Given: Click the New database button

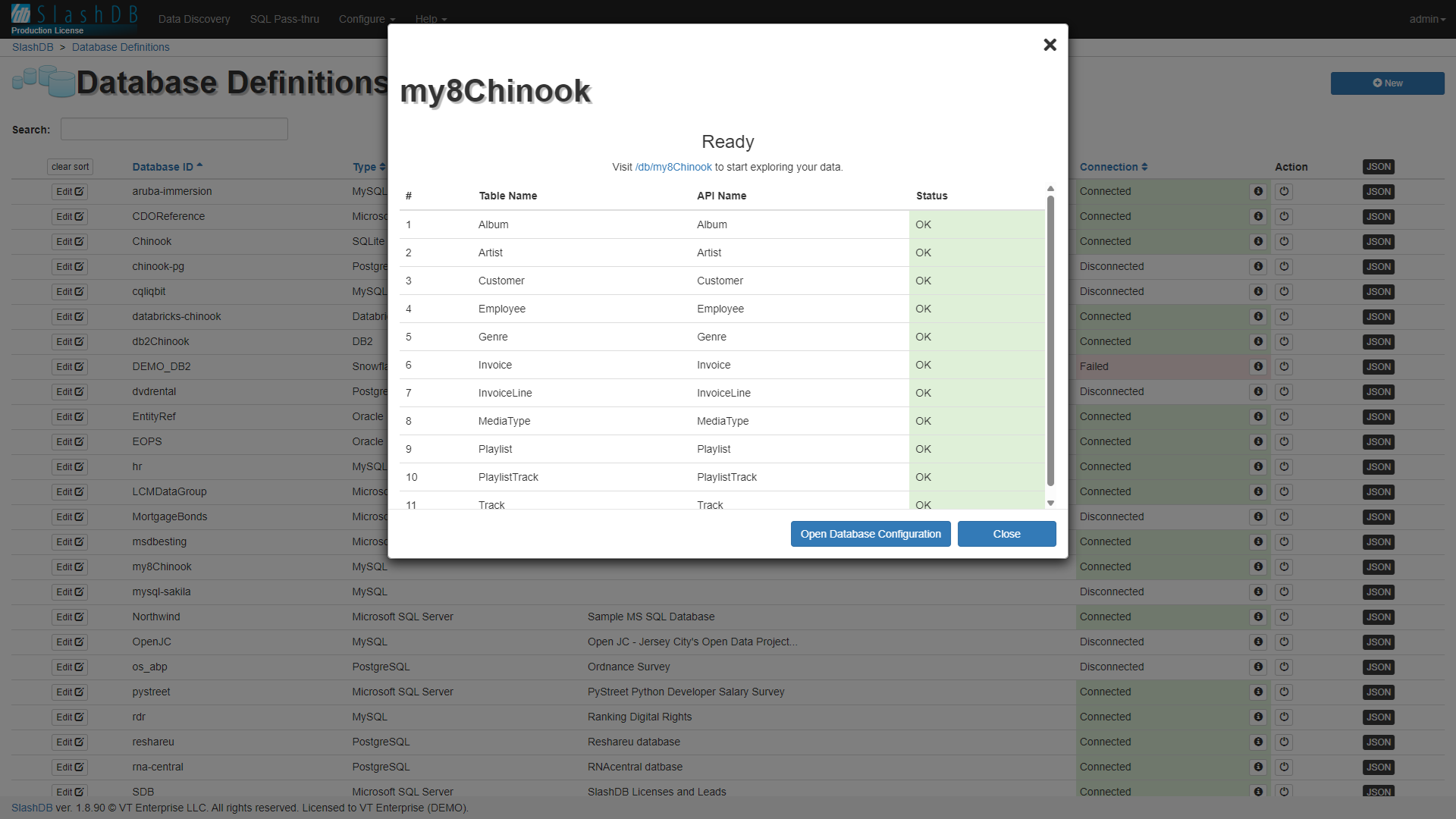Looking at the screenshot, I should coord(1387,83).
